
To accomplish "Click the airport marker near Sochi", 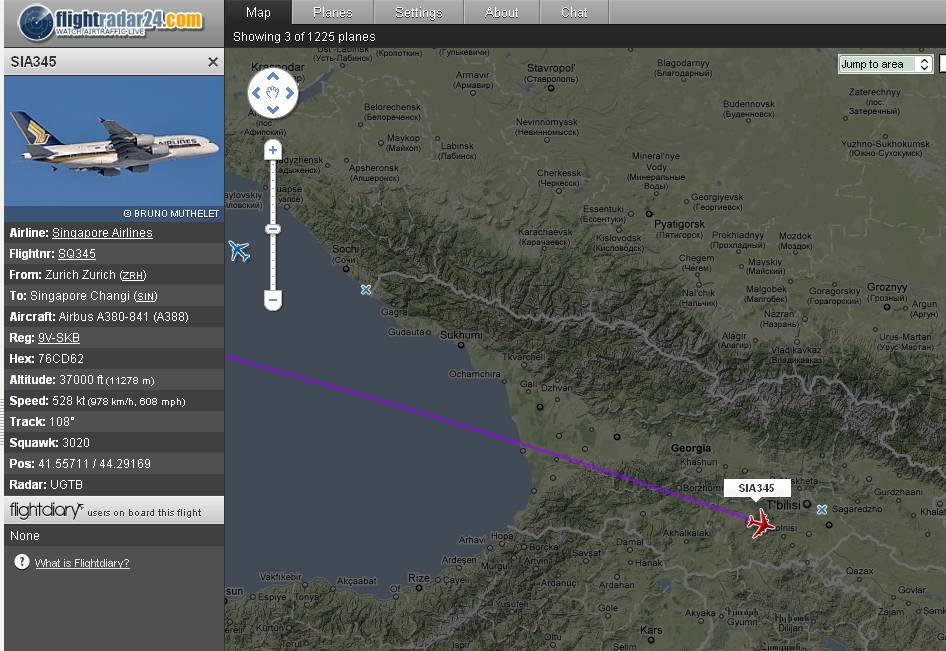I will (x=366, y=290).
